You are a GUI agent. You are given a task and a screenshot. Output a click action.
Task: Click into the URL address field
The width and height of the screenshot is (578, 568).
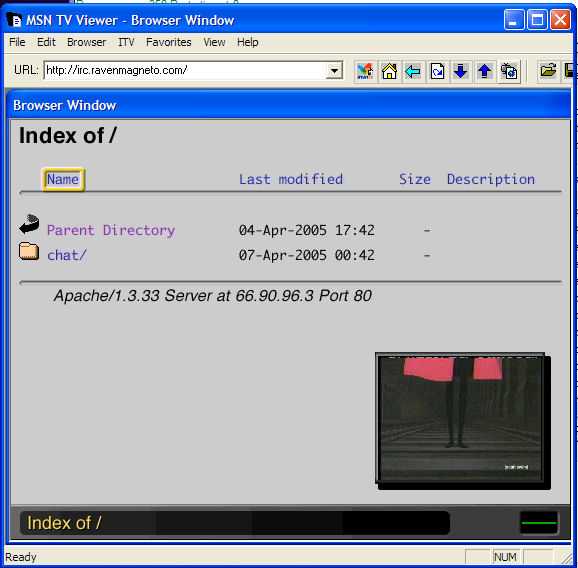(x=185, y=70)
